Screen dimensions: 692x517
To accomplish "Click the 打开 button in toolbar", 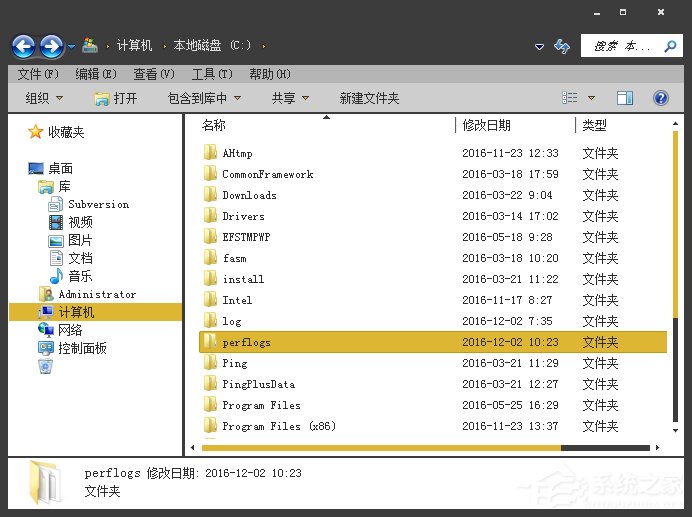I will 116,98.
